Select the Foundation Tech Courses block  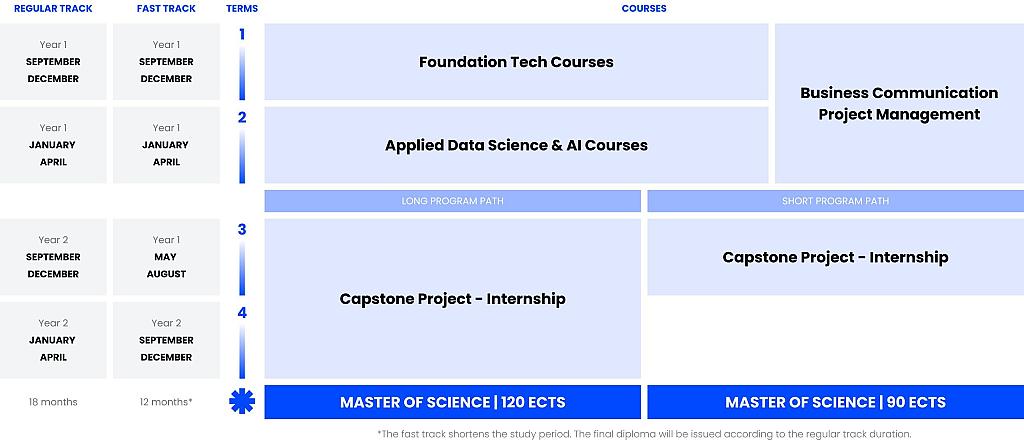(x=516, y=62)
